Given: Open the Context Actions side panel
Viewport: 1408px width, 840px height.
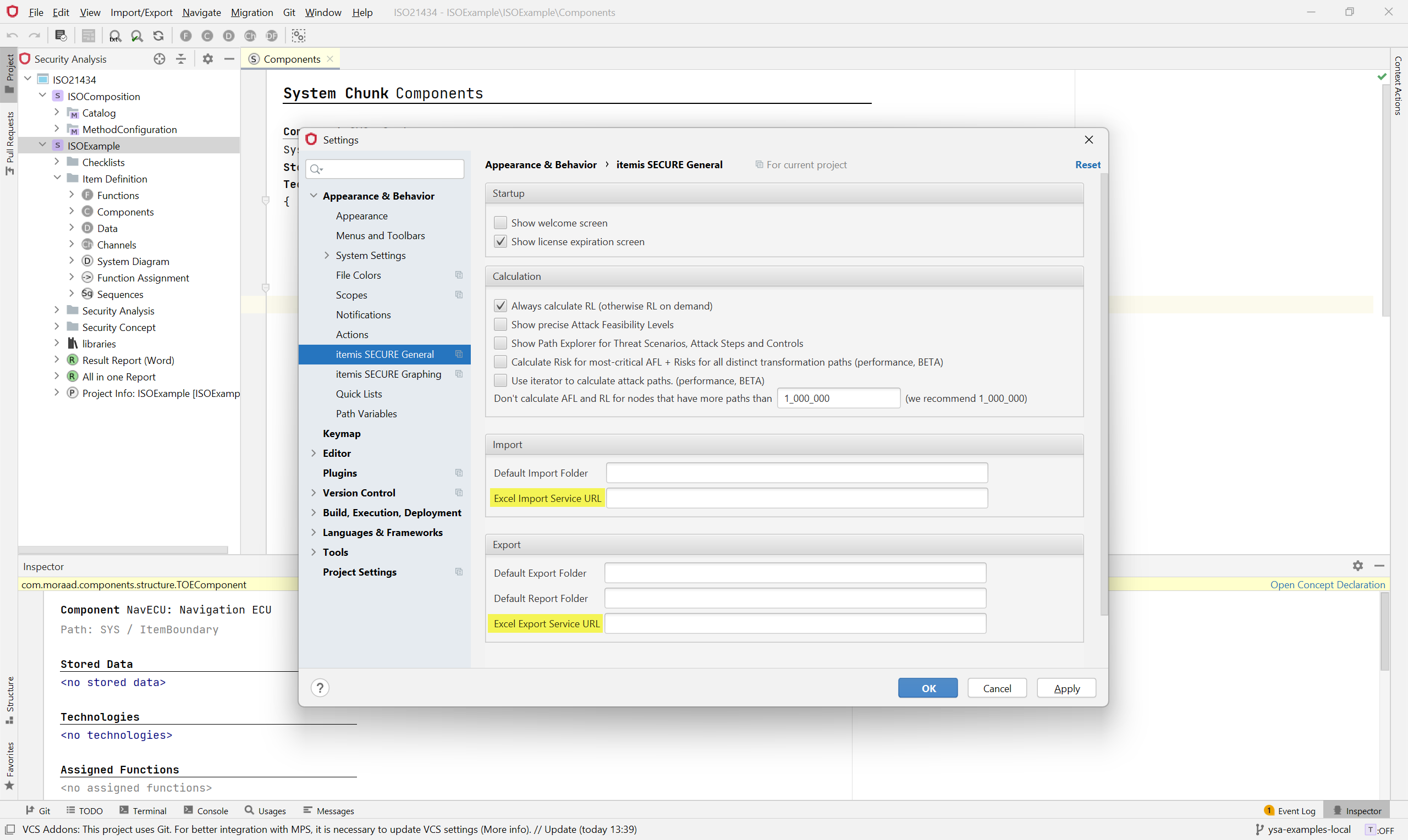Looking at the screenshot, I should 1398,85.
